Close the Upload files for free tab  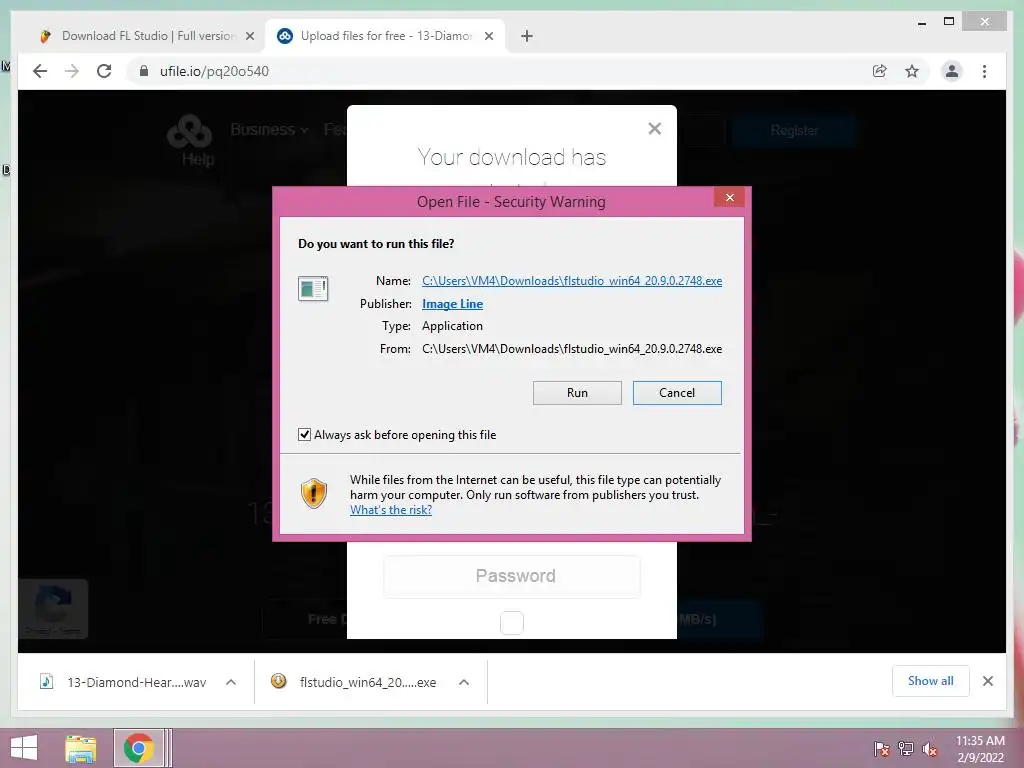pos(488,36)
